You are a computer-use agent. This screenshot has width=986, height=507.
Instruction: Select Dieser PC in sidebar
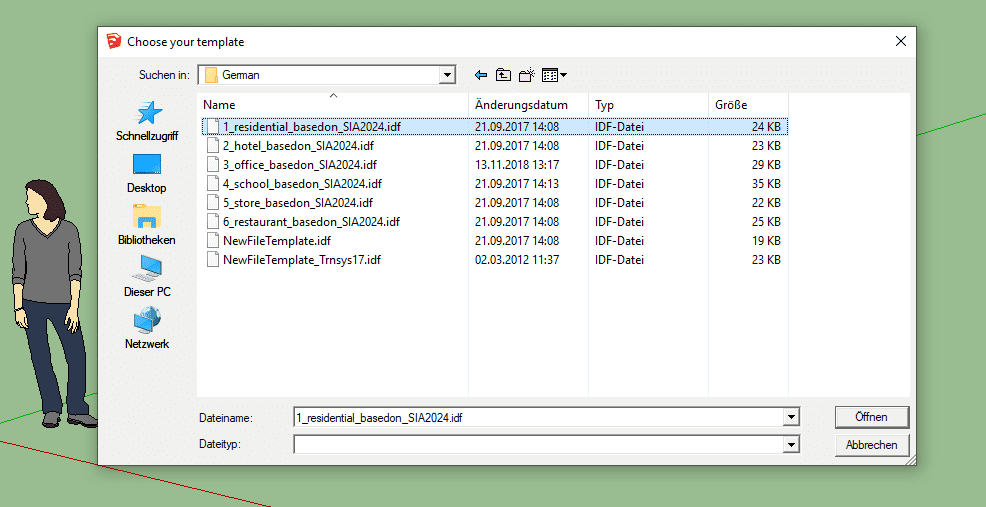147,276
